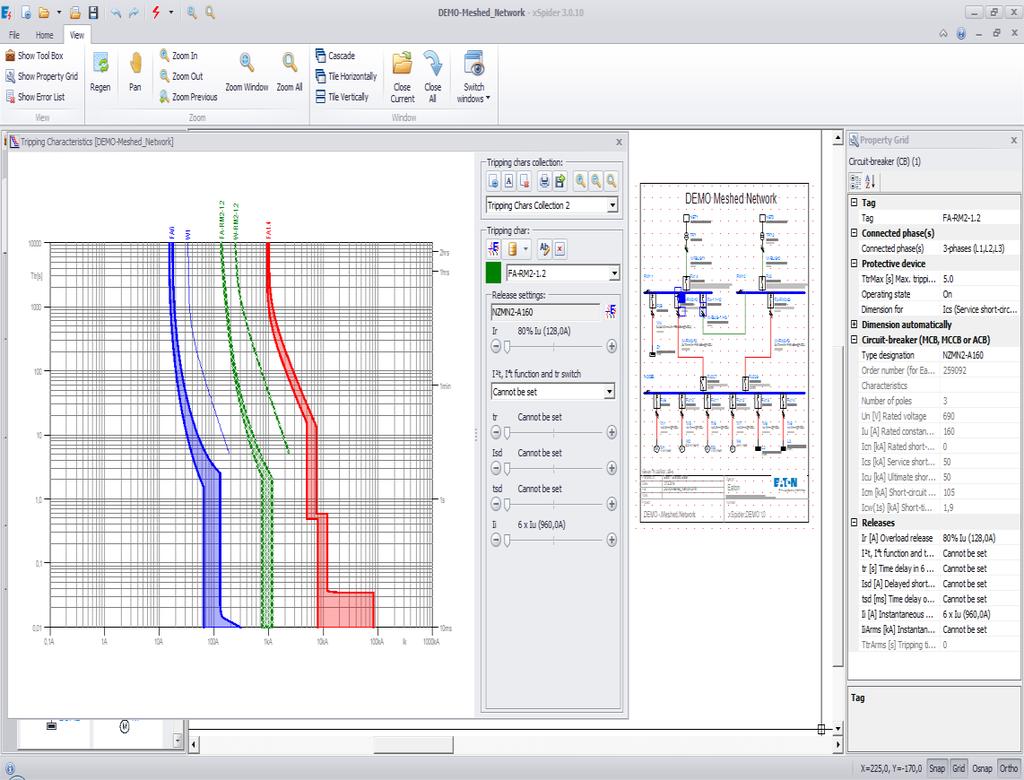Click the green tripping char color swatch
The height and width of the screenshot is (780, 1024).
[494, 273]
